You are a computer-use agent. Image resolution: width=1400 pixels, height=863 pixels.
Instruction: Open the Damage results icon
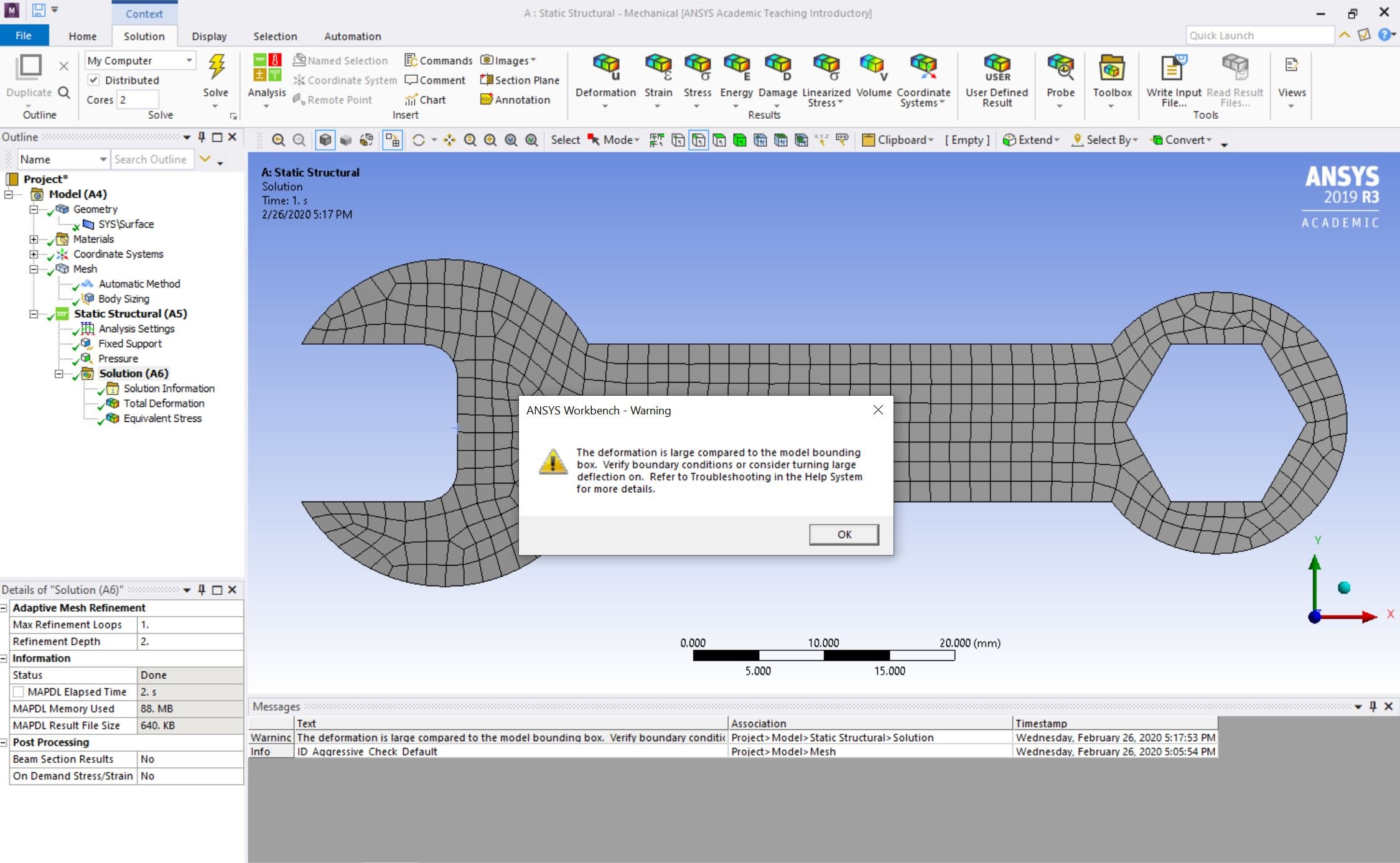[x=778, y=67]
